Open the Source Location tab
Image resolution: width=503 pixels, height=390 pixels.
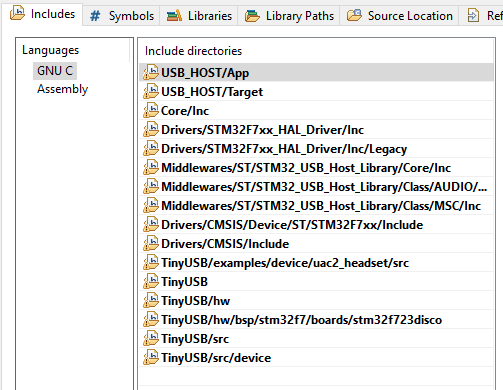click(399, 16)
